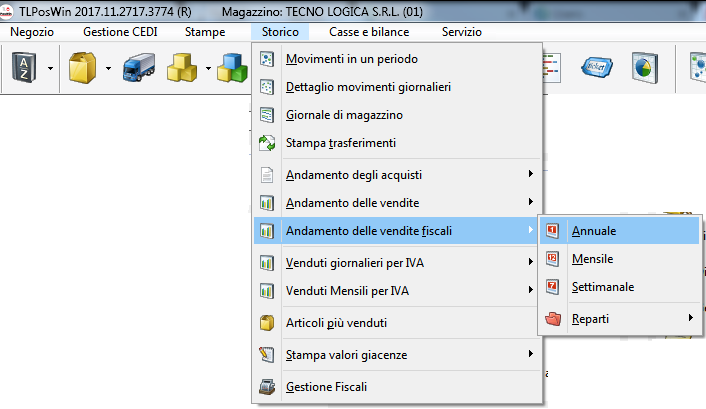Click the delivery truck toolbar icon

point(138,69)
